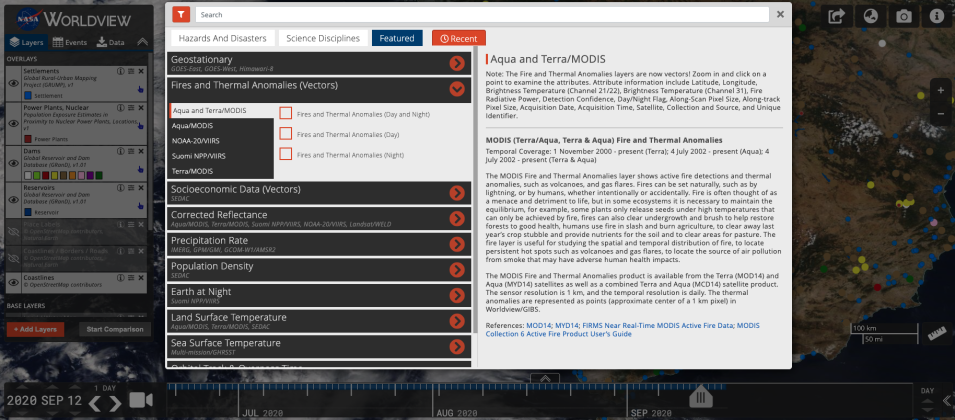This screenshot has width=955, height=420.
Task: Click the layer Search input field
Action: click(x=482, y=15)
